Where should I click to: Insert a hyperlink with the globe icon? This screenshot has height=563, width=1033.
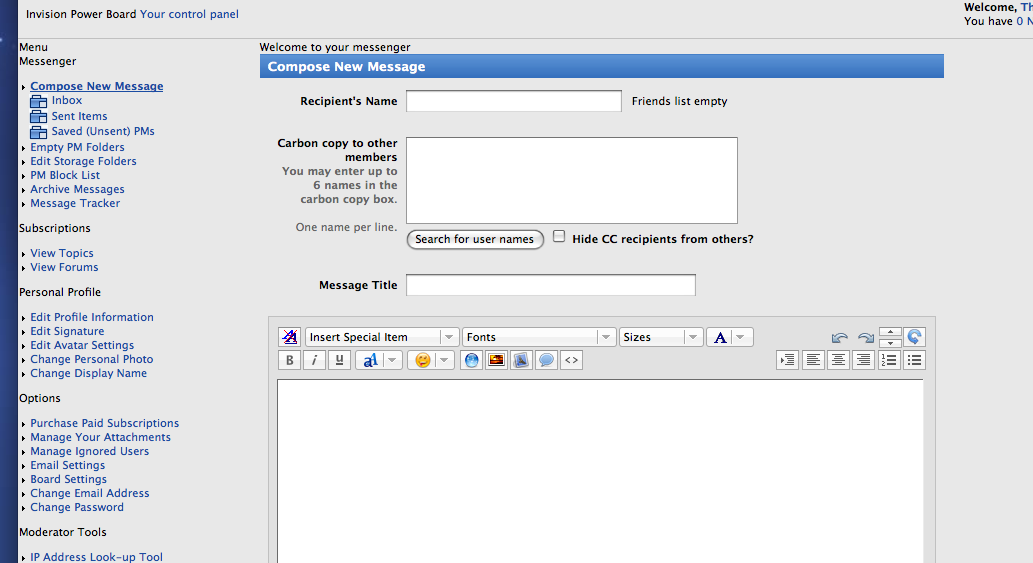[471, 360]
